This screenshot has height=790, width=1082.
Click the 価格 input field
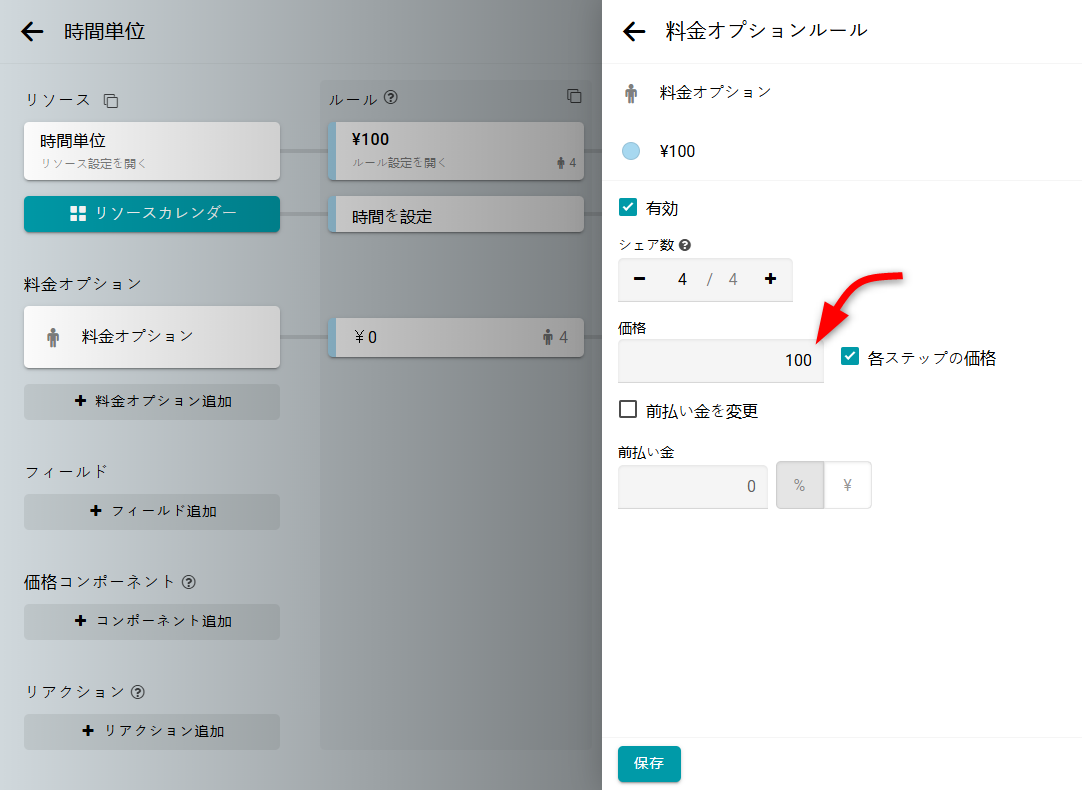pos(720,360)
